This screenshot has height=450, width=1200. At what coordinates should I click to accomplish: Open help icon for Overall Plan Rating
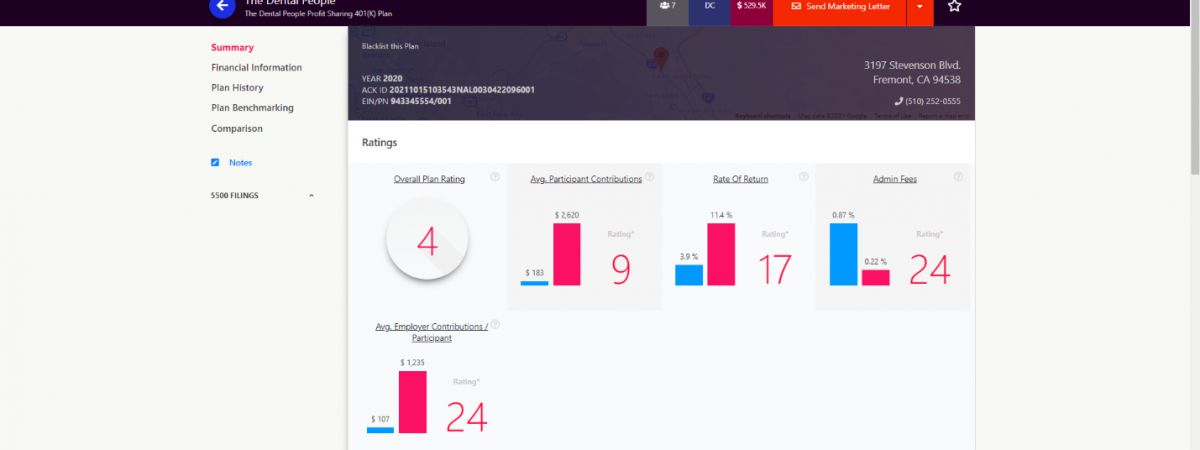(x=495, y=177)
